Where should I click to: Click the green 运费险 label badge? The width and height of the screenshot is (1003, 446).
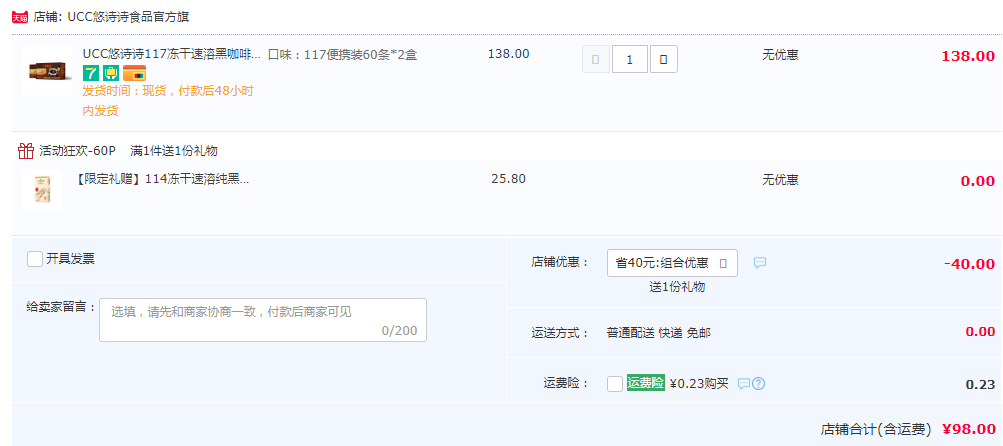point(645,383)
